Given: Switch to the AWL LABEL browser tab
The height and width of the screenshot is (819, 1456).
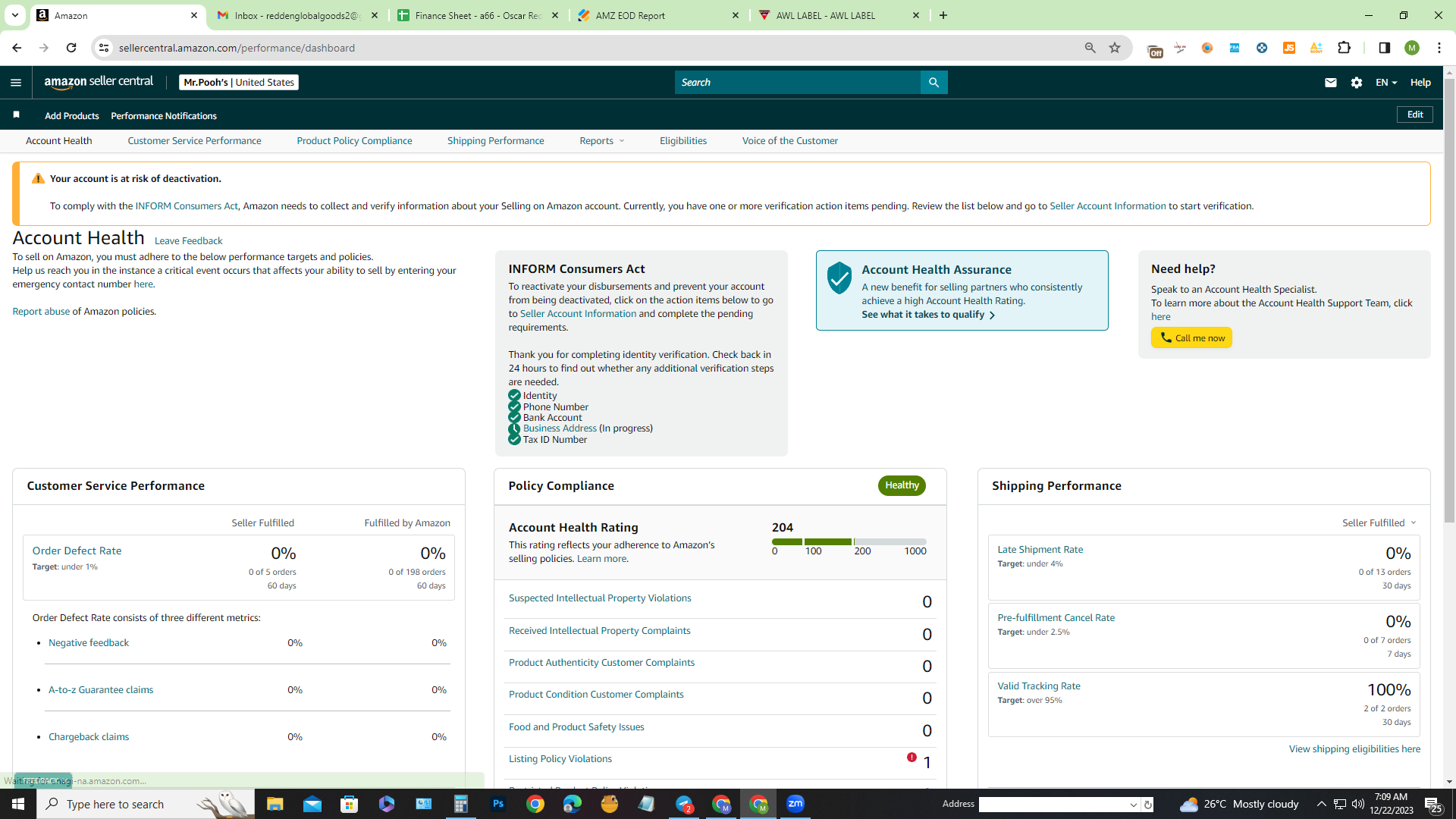Looking at the screenshot, I should 839,15.
